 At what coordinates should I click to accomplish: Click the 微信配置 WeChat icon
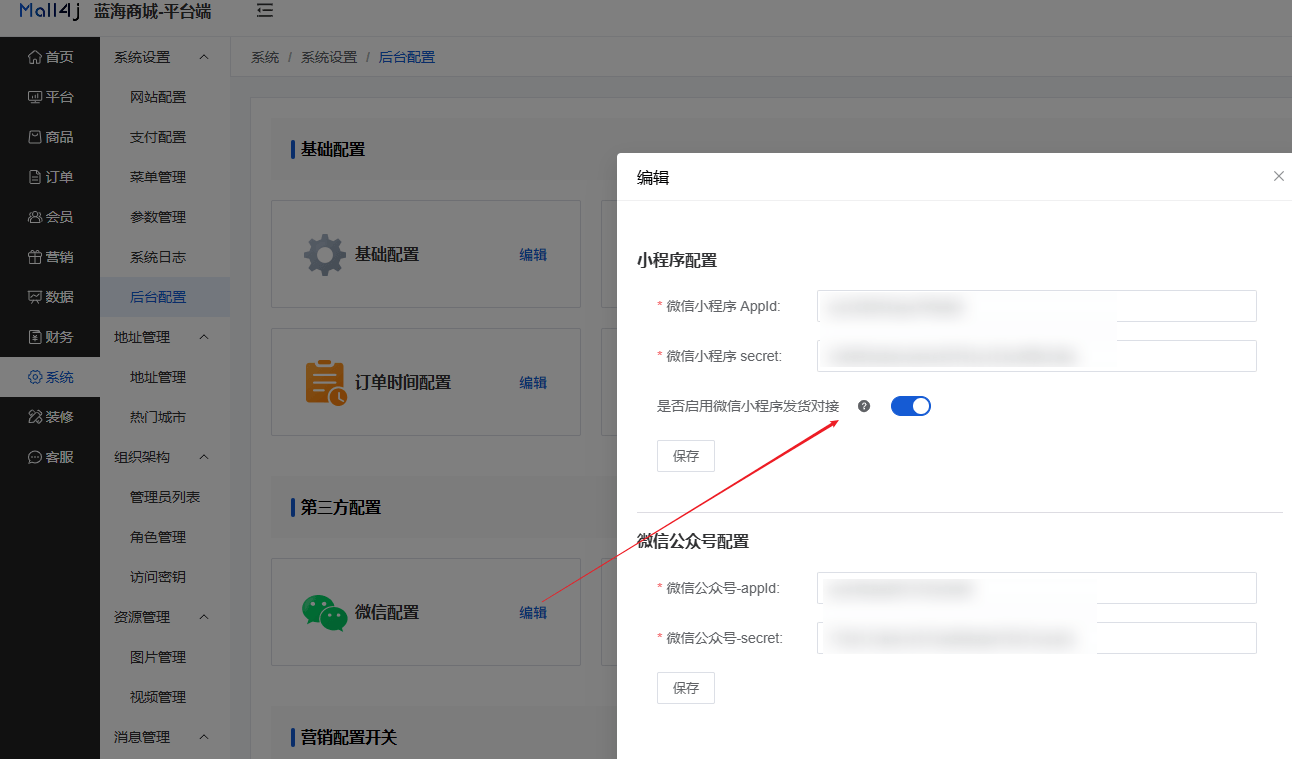[325, 613]
